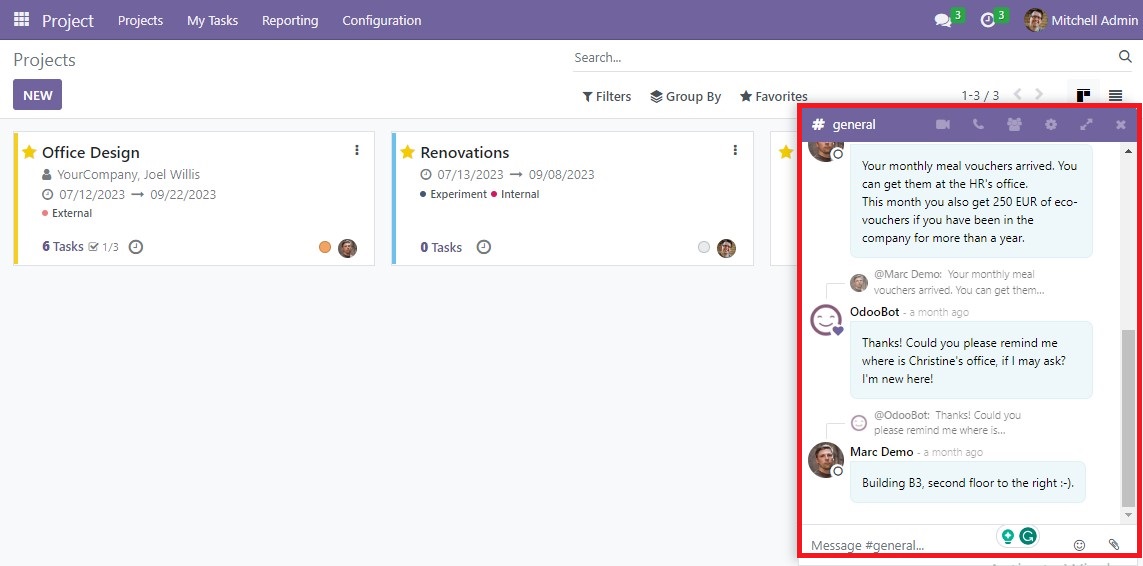The width and height of the screenshot is (1143, 566).
Task: Open the Reporting menu
Action: pos(290,20)
